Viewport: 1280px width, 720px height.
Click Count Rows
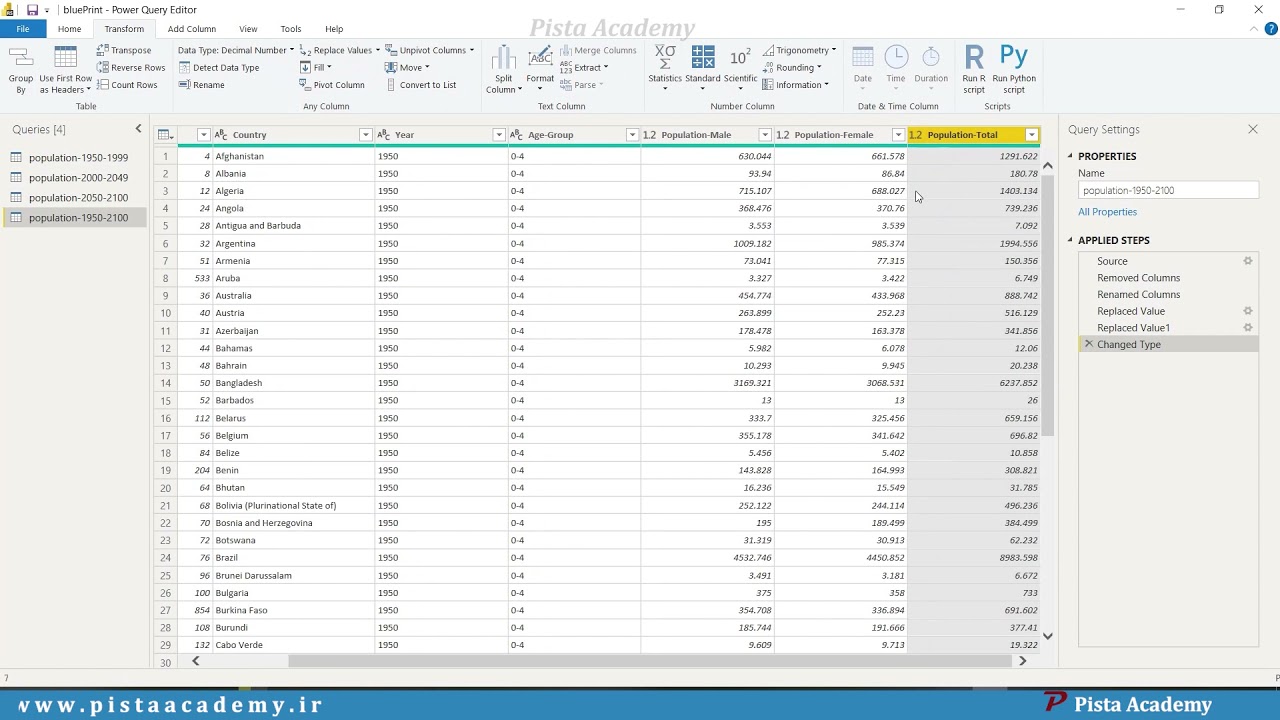point(127,85)
